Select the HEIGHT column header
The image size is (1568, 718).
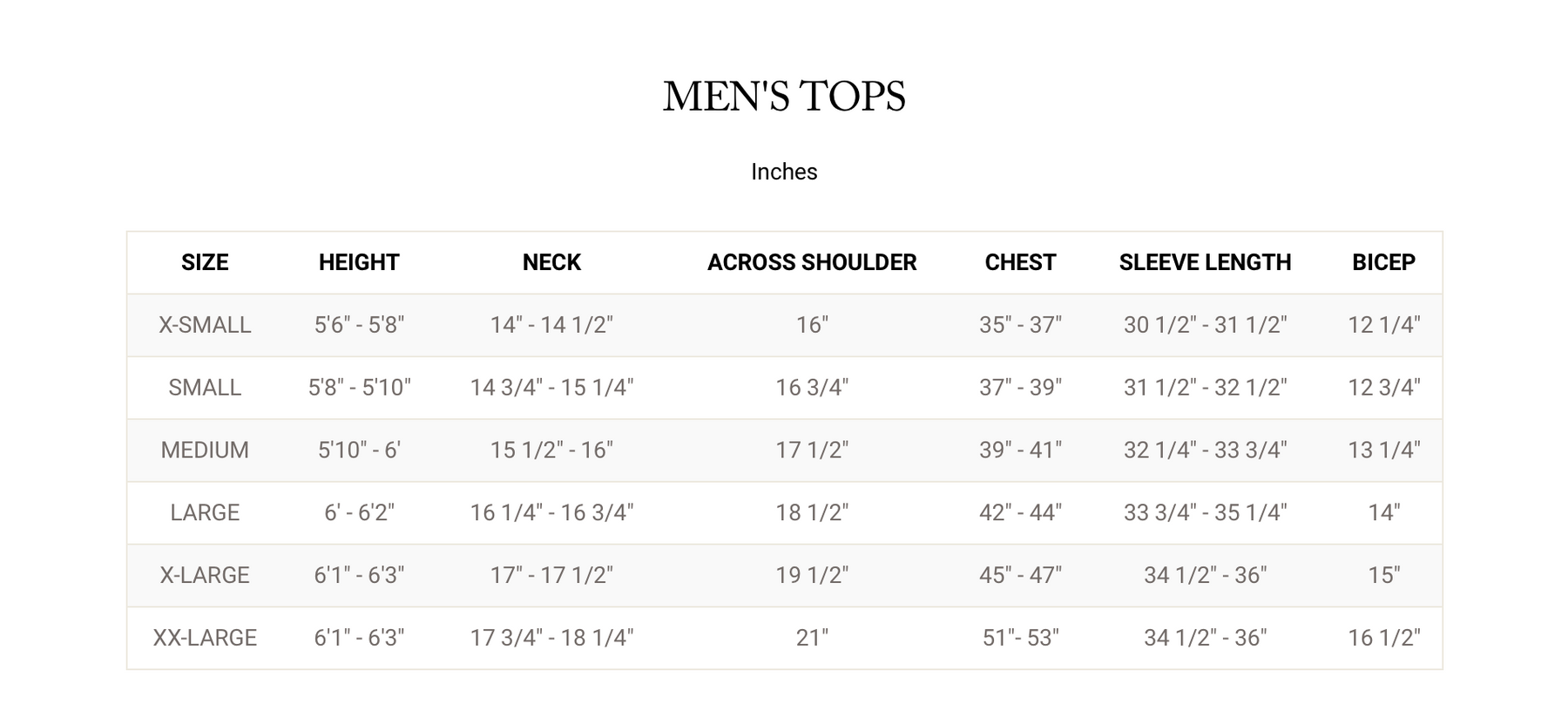(359, 262)
